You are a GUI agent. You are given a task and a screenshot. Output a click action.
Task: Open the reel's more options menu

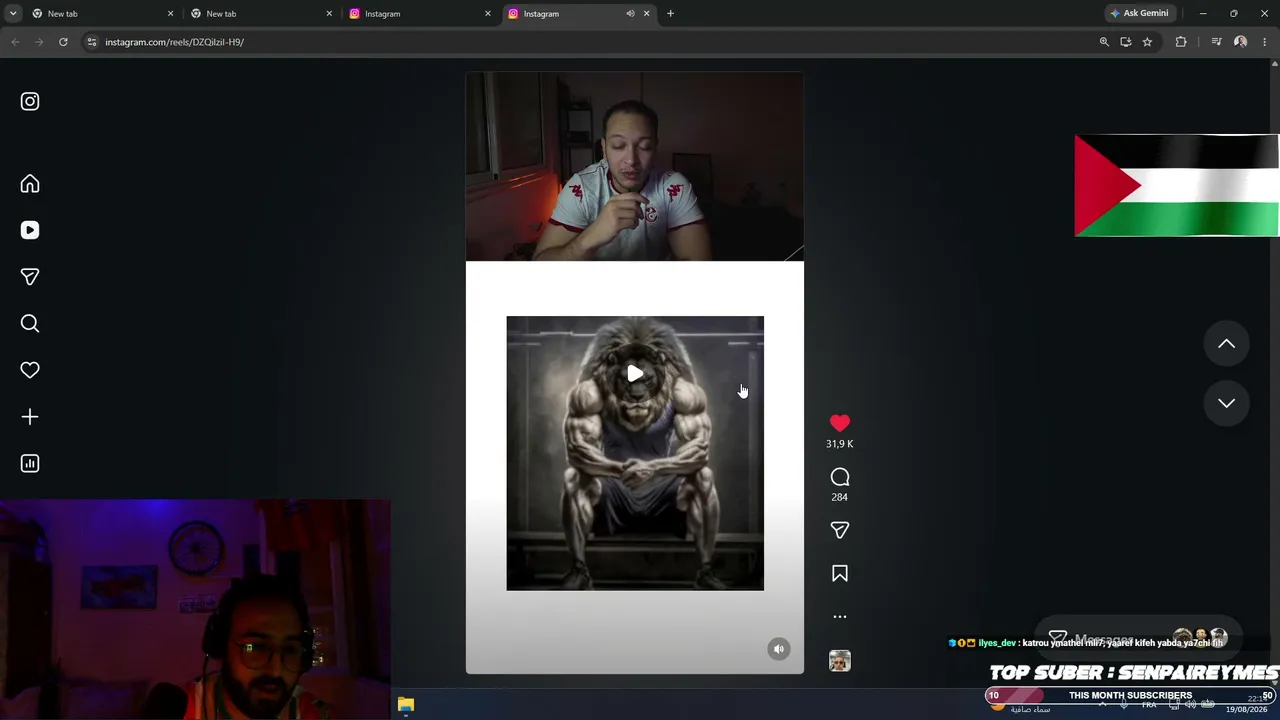840,617
